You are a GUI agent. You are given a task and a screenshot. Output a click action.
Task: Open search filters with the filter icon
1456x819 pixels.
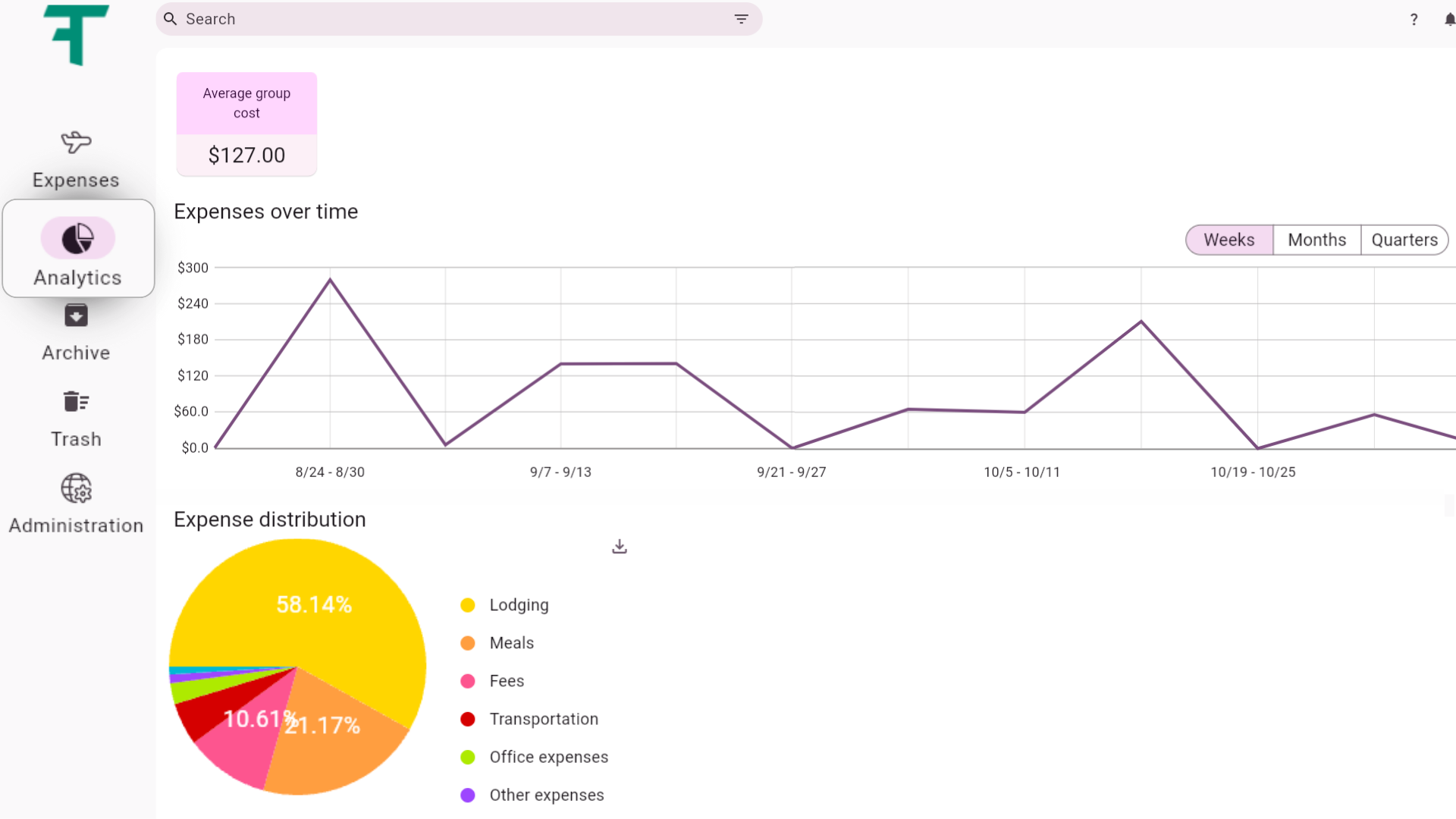pyautogui.click(x=741, y=19)
